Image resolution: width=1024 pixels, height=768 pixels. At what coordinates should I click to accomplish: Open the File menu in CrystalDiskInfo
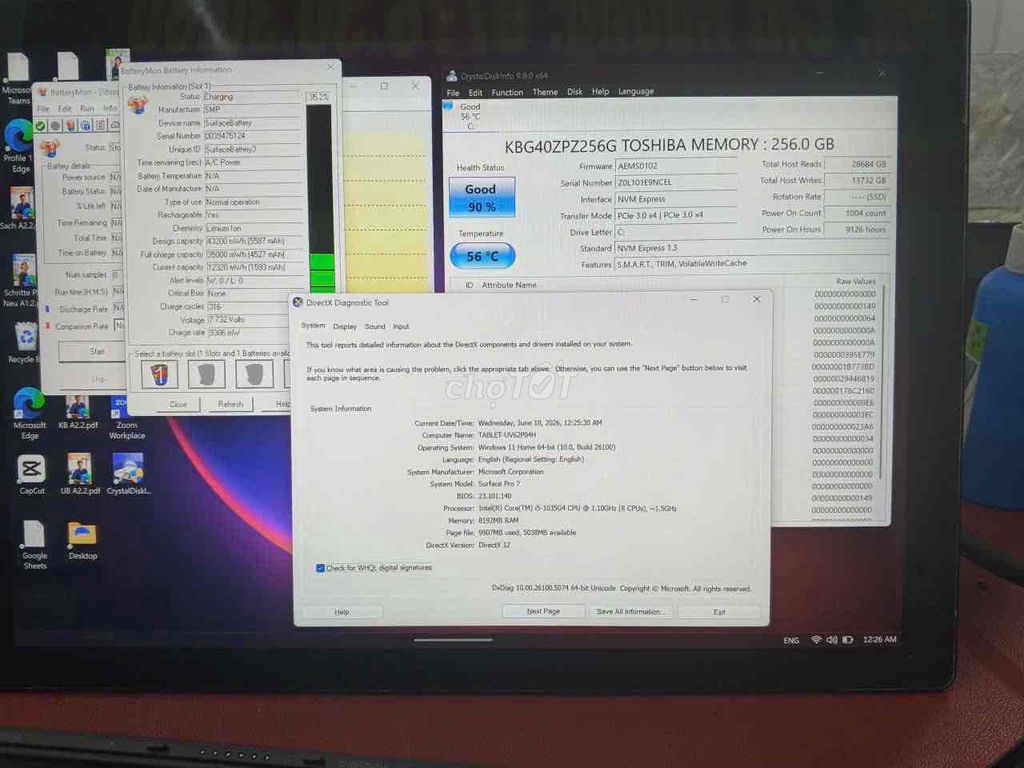coord(453,93)
